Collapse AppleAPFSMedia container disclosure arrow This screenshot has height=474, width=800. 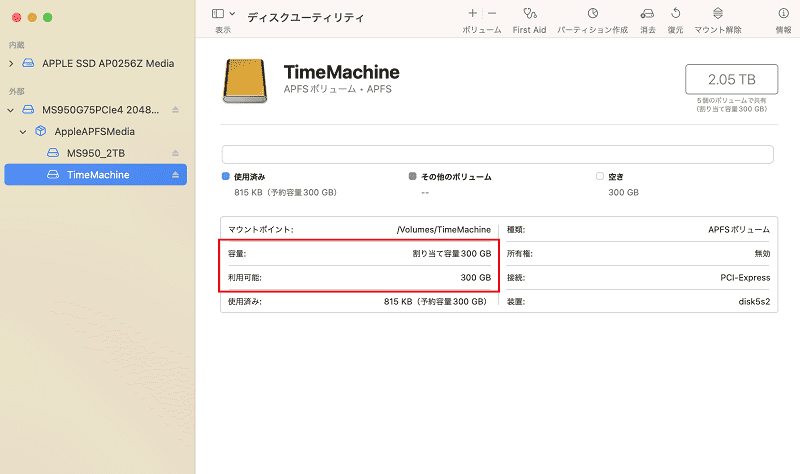coord(23,132)
